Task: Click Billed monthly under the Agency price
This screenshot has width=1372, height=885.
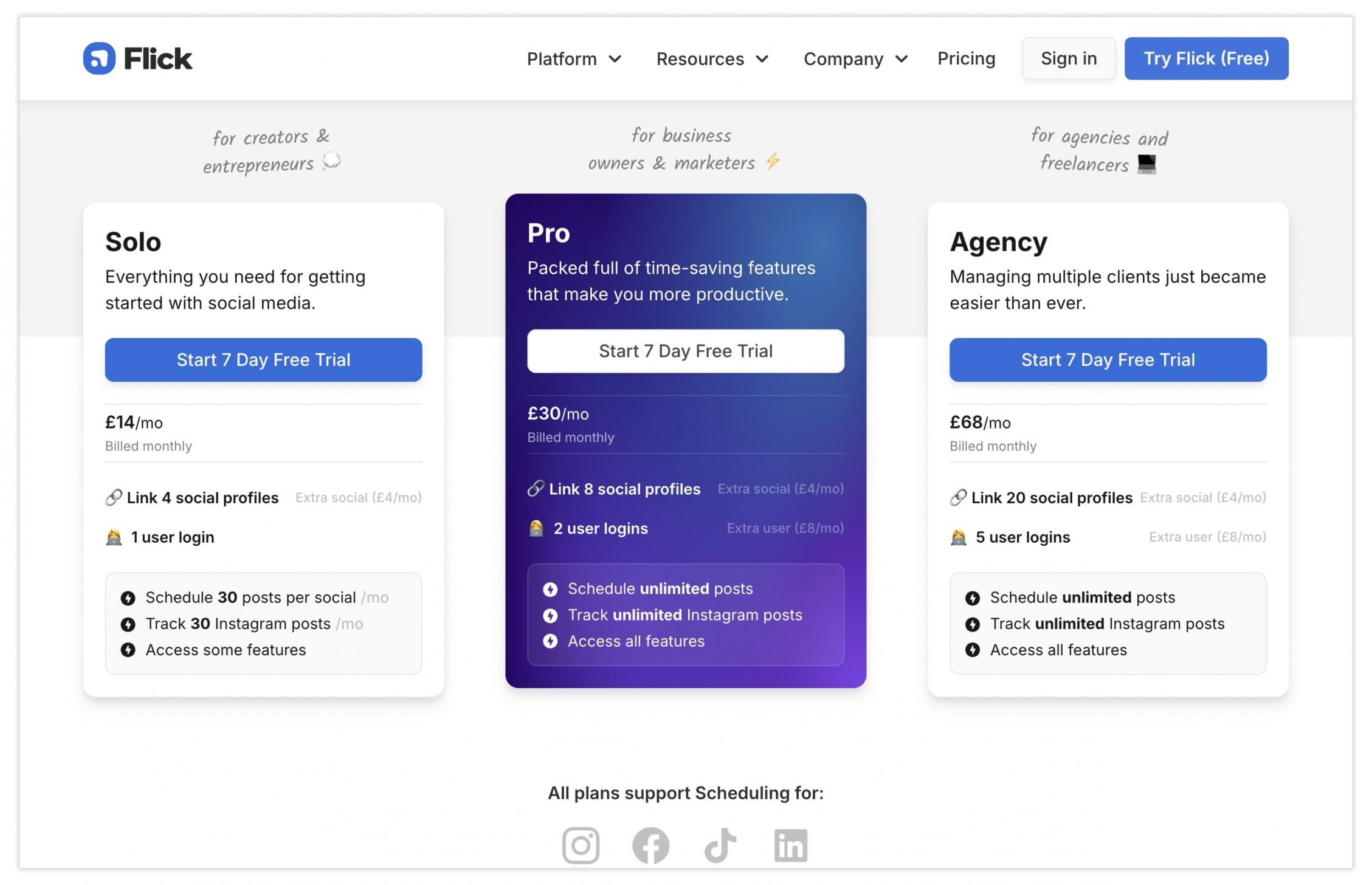Action: pyautogui.click(x=993, y=446)
